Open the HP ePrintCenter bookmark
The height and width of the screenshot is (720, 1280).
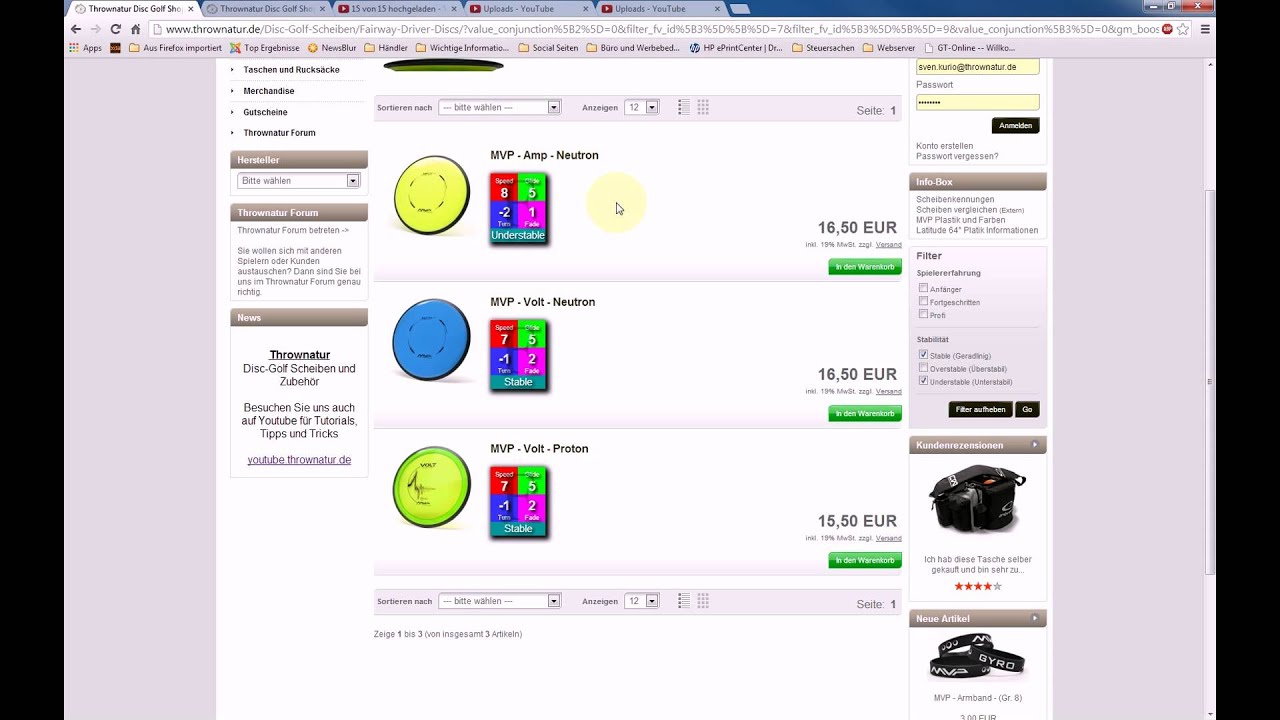tap(736, 47)
